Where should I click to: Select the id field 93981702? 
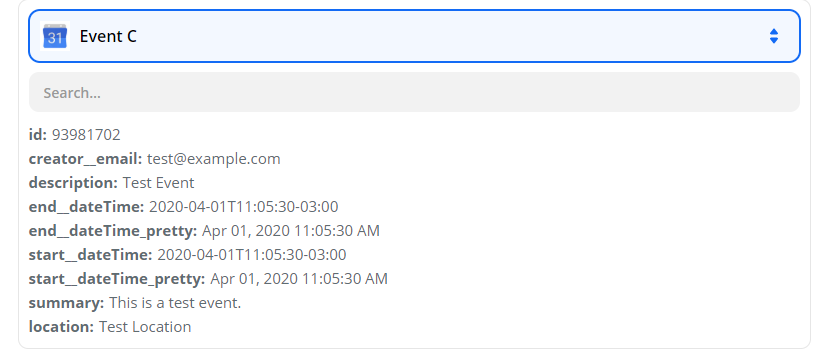pos(74,135)
